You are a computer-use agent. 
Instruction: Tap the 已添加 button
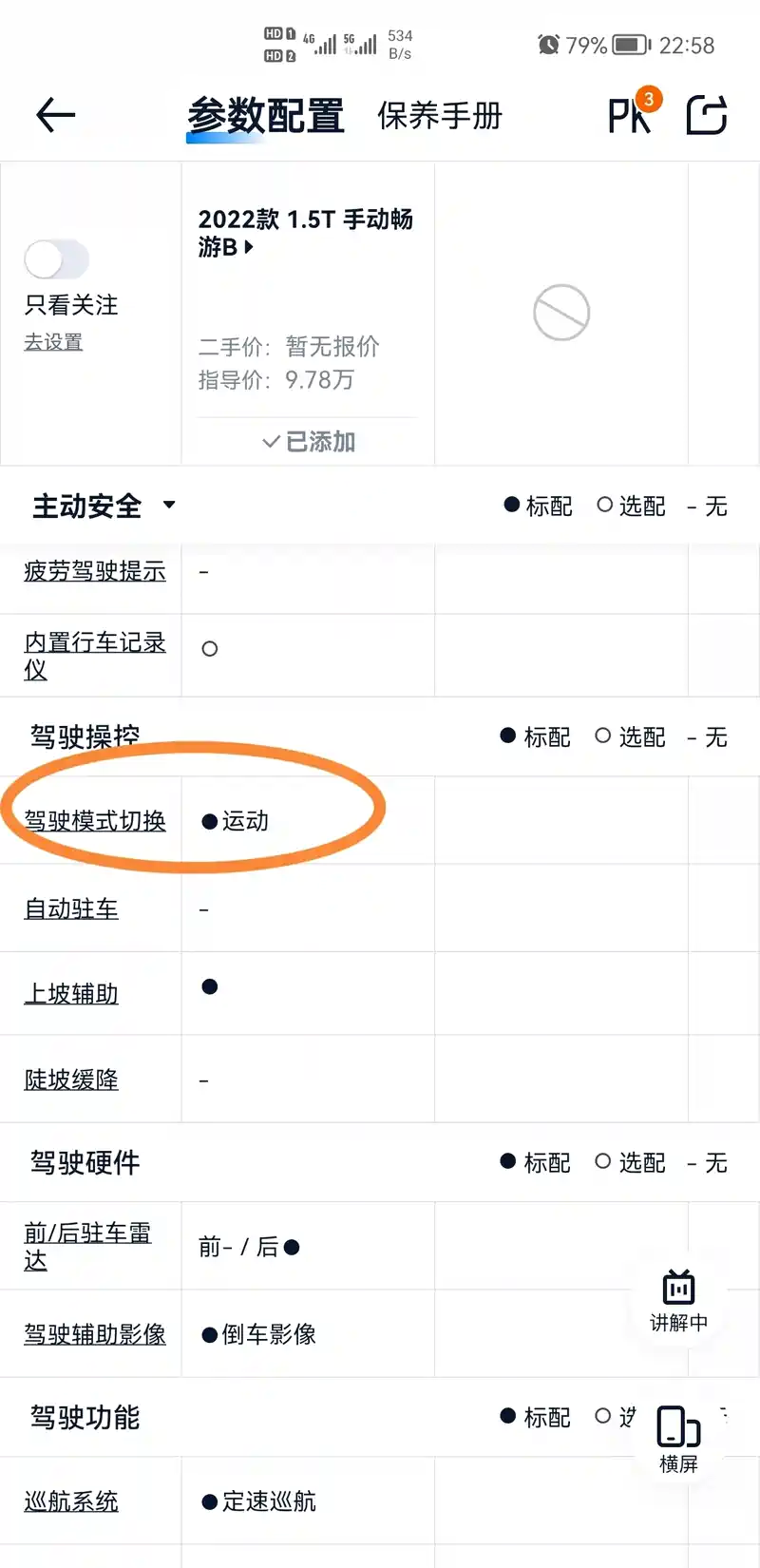tap(308, 442)
